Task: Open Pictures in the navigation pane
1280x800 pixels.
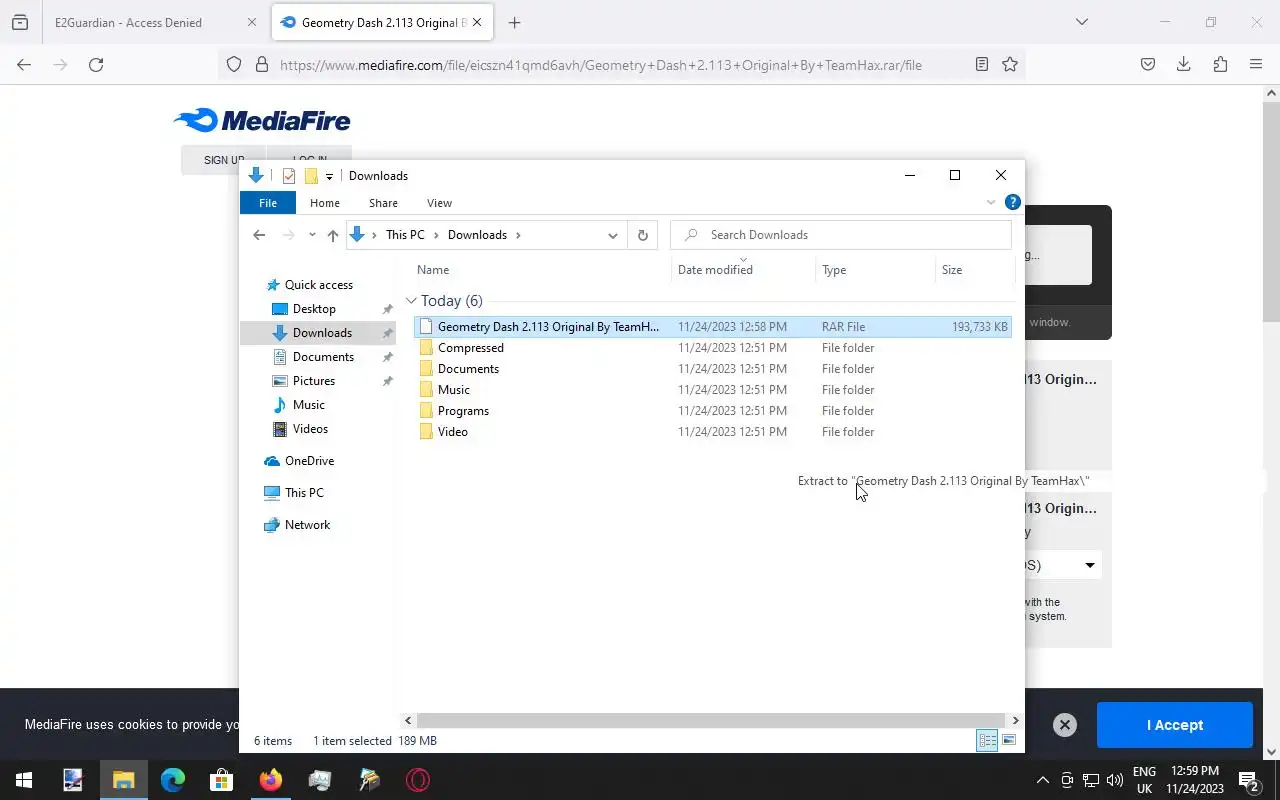Action: click(x=313, y=381)
